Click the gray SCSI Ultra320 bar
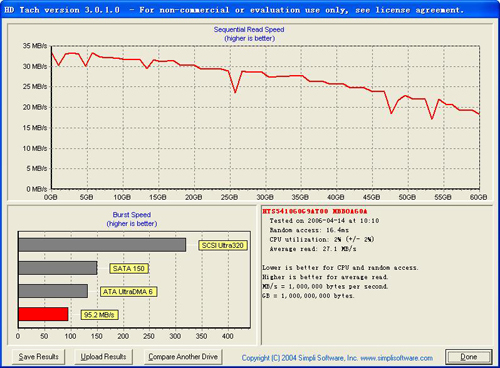The image size is (500, 368). click(x=102, y=245)
